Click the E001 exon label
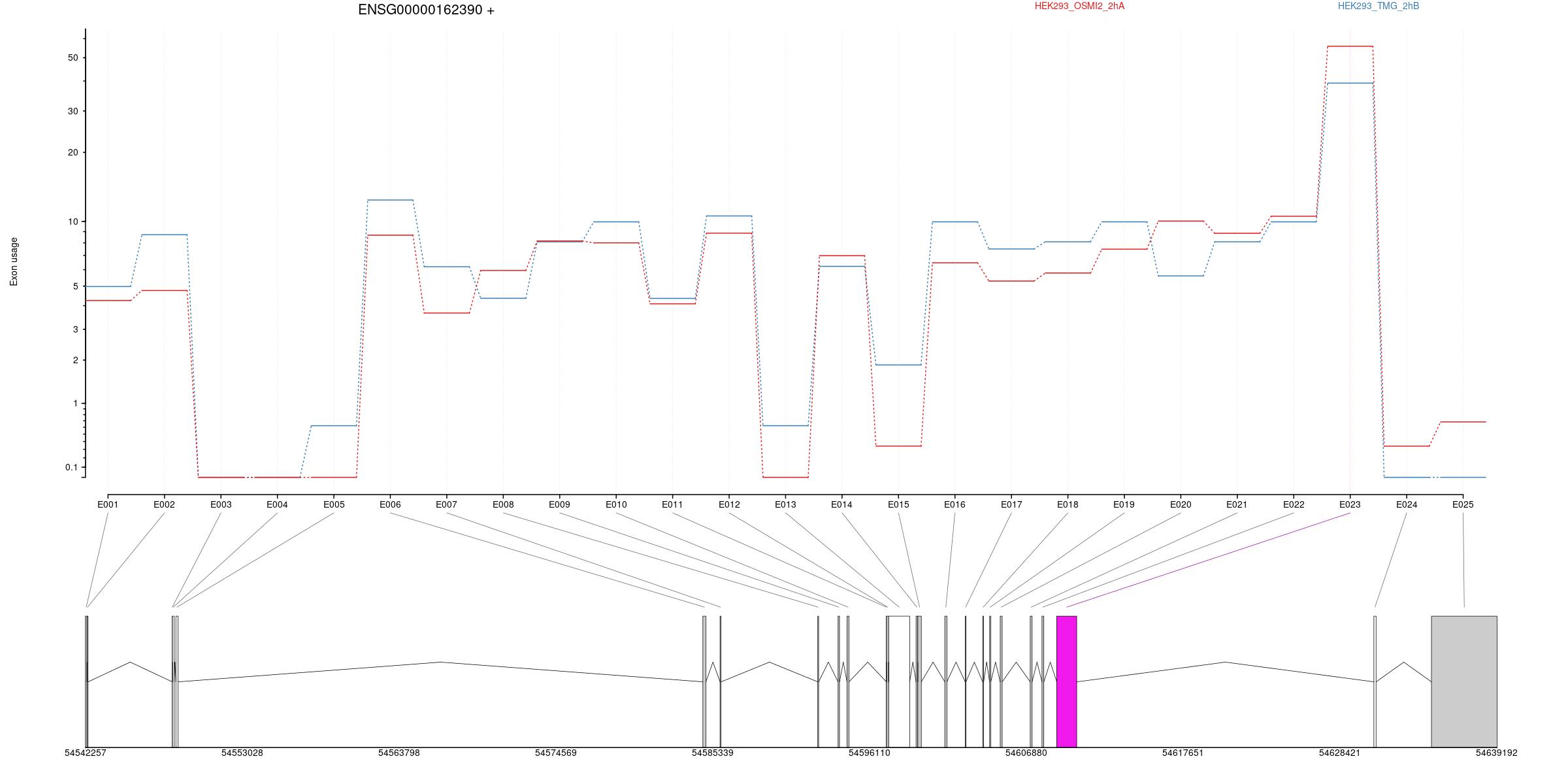This screenshot has height=784, width=1568. (x=108, y=504)
